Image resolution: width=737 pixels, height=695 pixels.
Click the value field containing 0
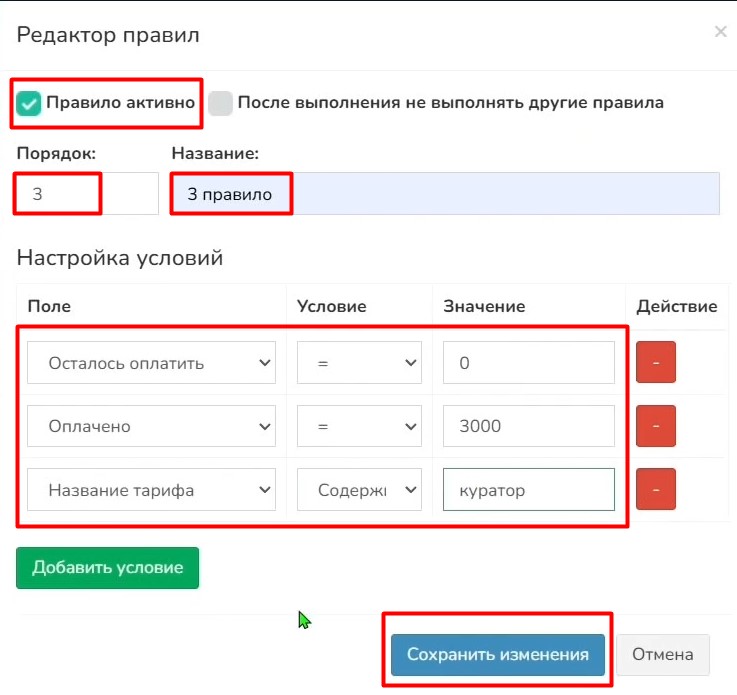click(x=528, y=363)
